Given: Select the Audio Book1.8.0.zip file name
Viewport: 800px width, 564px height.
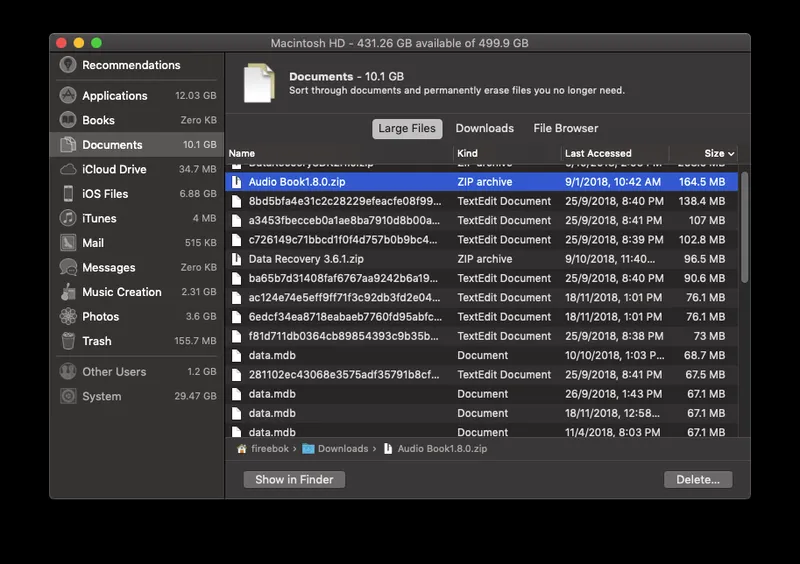Looking at the screenshot, I should click(297, 182).
